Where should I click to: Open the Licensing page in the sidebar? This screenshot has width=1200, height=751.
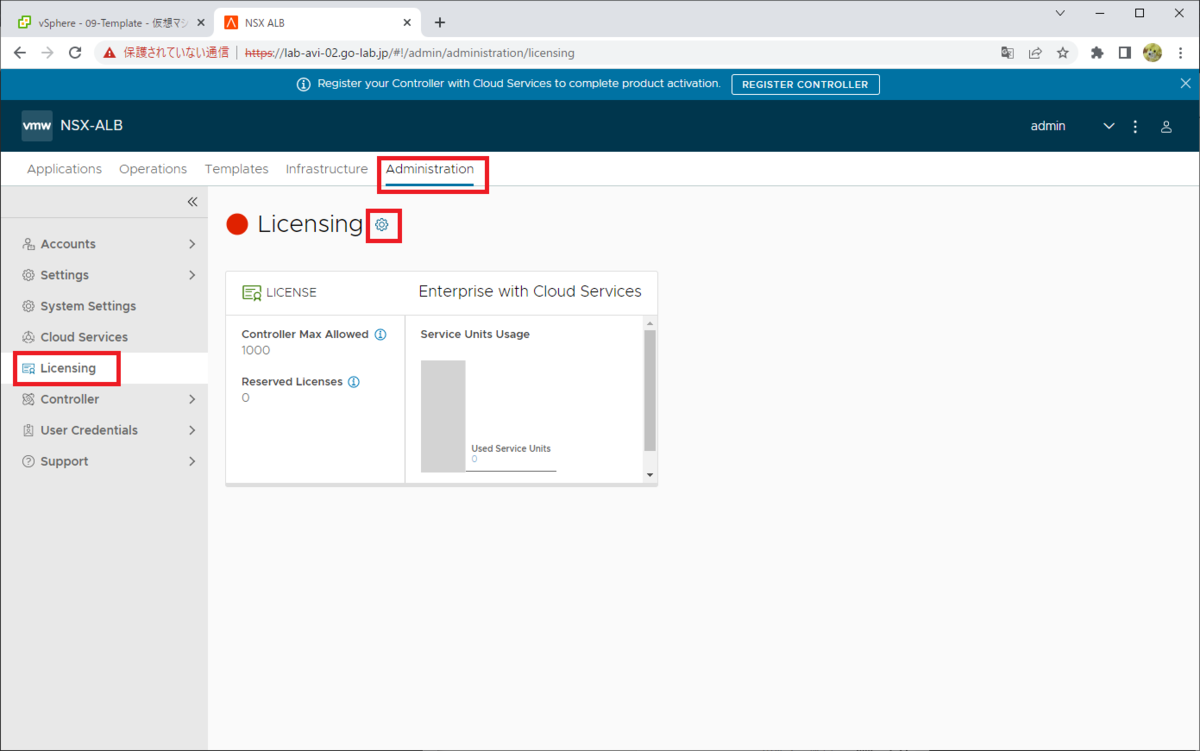(104, 368)
